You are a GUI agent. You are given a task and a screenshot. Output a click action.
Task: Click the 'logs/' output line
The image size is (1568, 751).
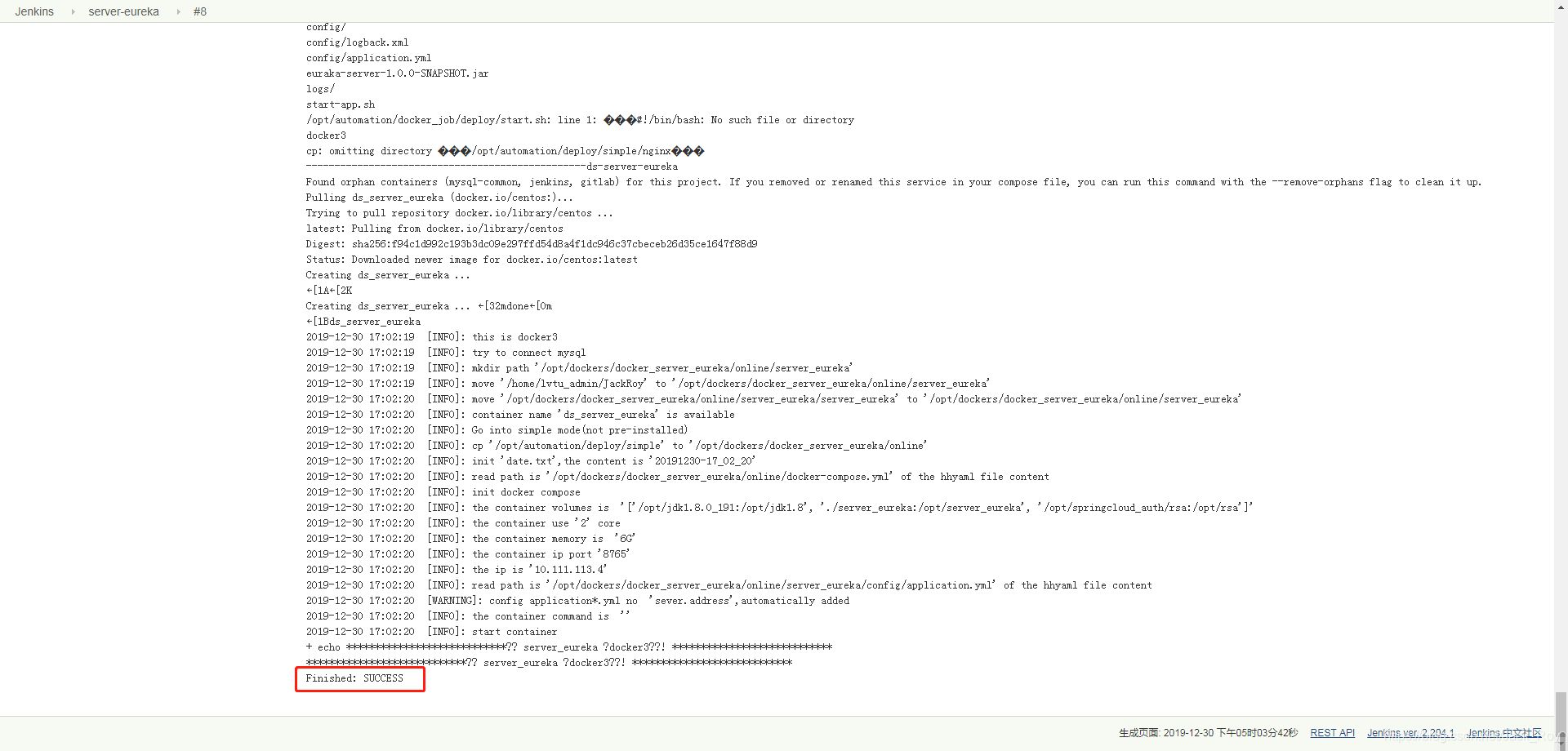[x=320, y=89]
